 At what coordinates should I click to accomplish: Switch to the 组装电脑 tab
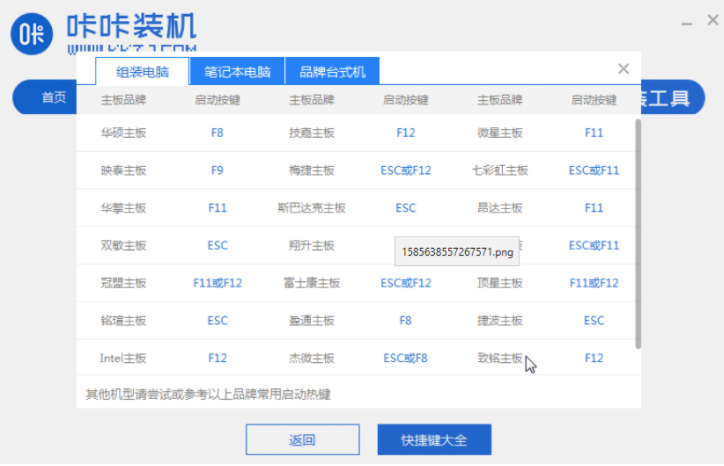pos(142,72)
